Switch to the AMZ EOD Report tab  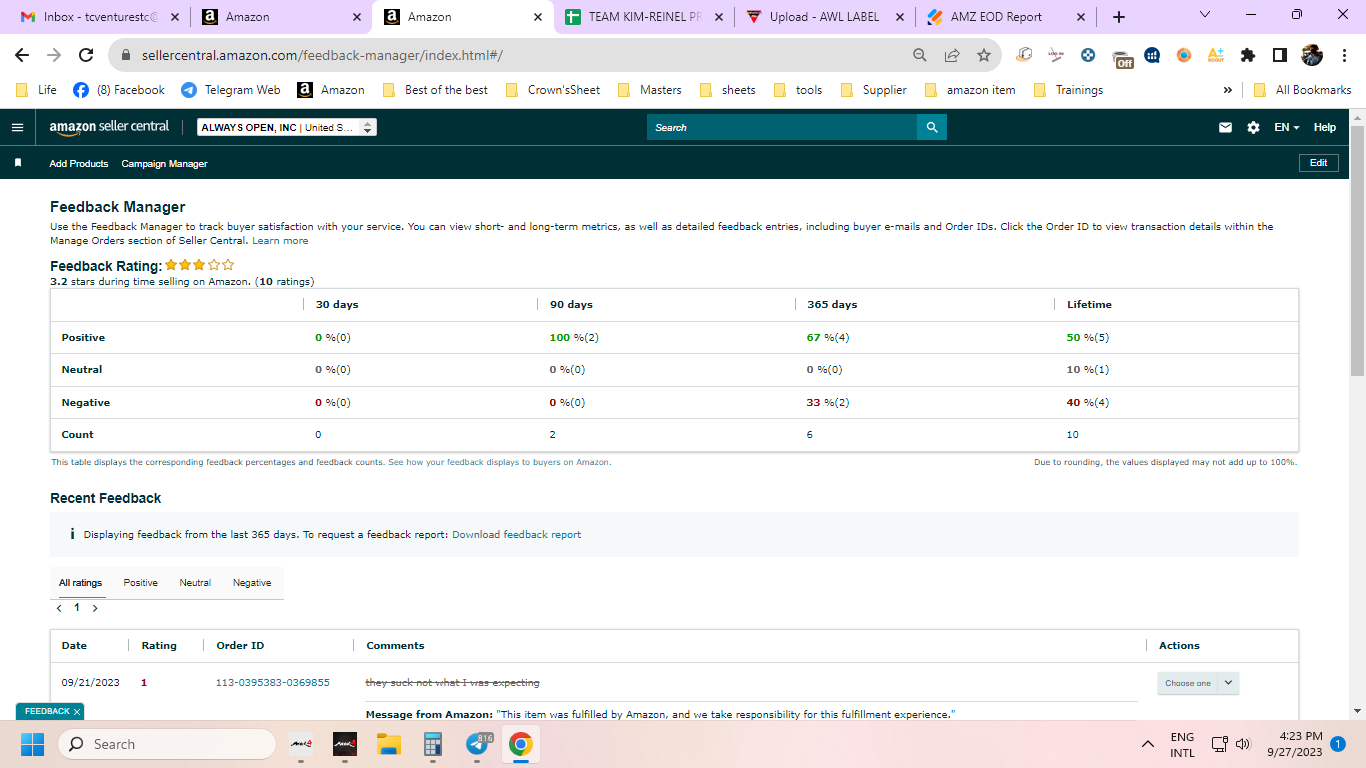pyautogui.click(x=1006, y=17)
